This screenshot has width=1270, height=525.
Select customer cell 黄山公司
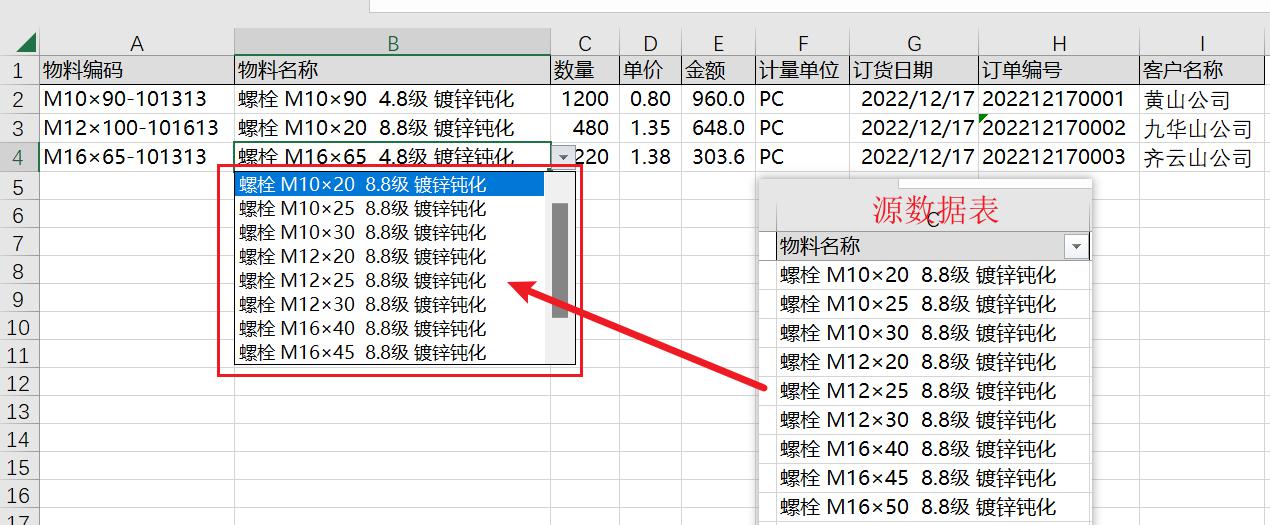(1203, 99)
